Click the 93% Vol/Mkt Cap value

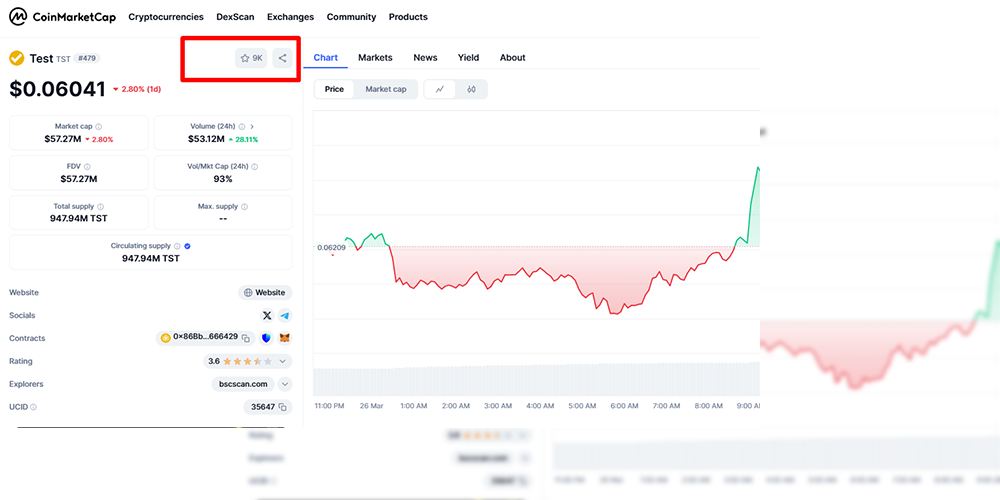[x=223, y=179]
